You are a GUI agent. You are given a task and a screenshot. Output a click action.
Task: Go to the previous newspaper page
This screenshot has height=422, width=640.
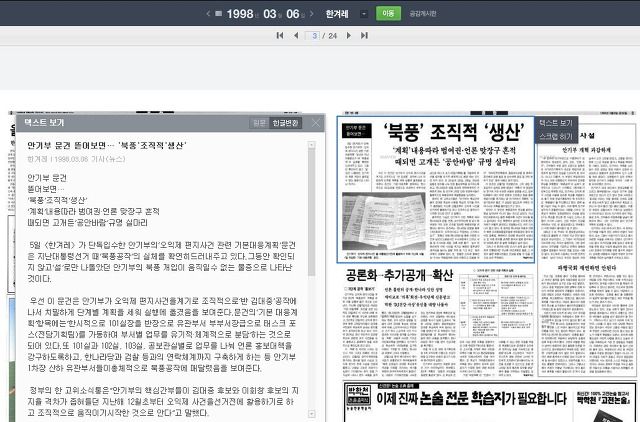(296, 36)
